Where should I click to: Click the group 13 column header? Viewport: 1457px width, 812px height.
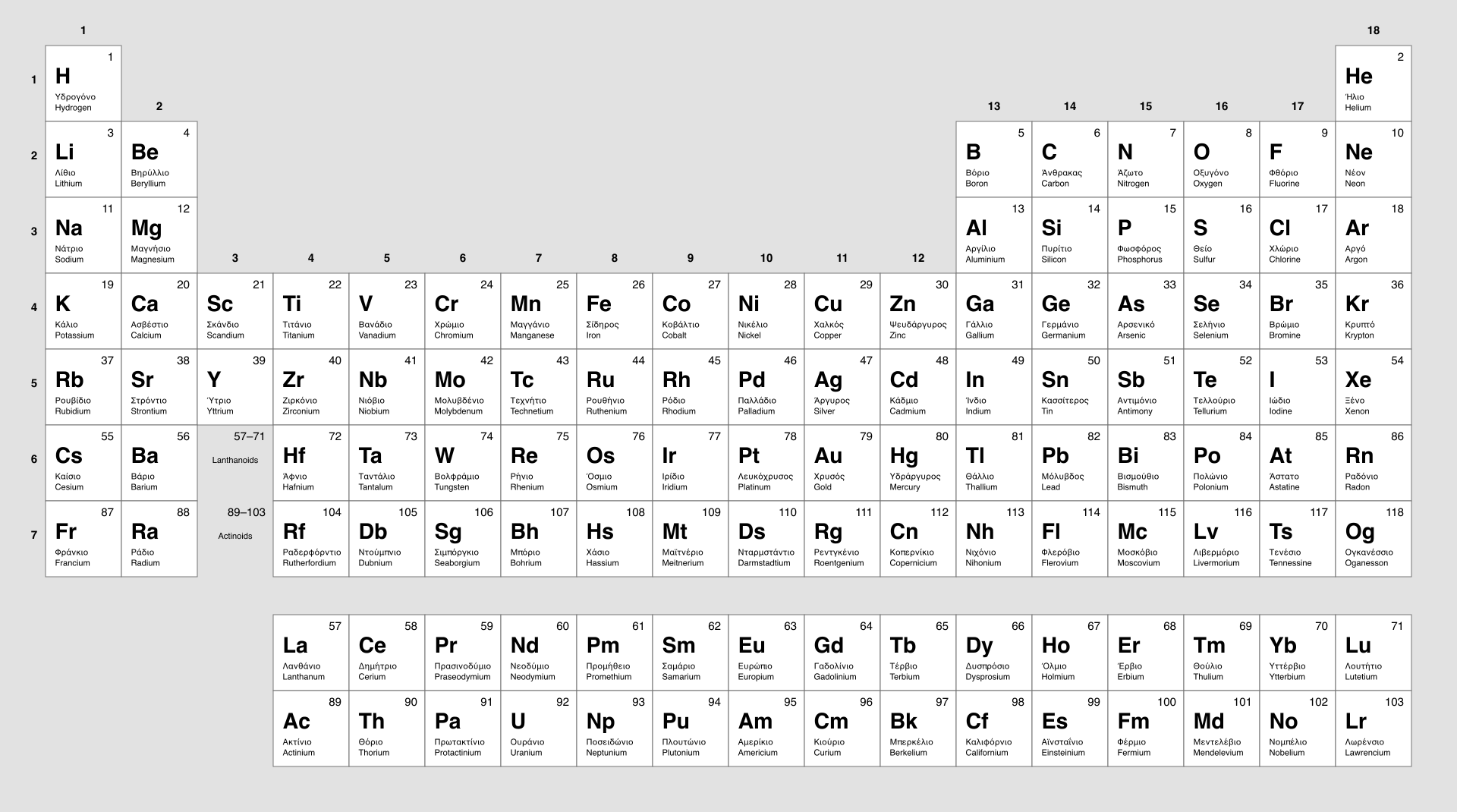click(994, 106)
